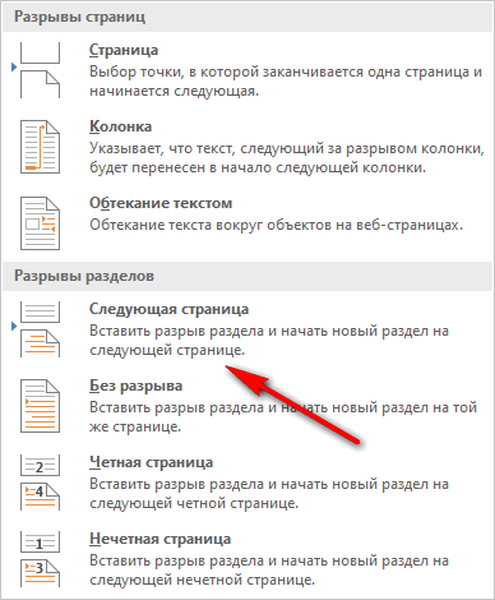495x600 pixels.
Task: Click the Разрывы разделов header
Action: click(x=247, y=276)
